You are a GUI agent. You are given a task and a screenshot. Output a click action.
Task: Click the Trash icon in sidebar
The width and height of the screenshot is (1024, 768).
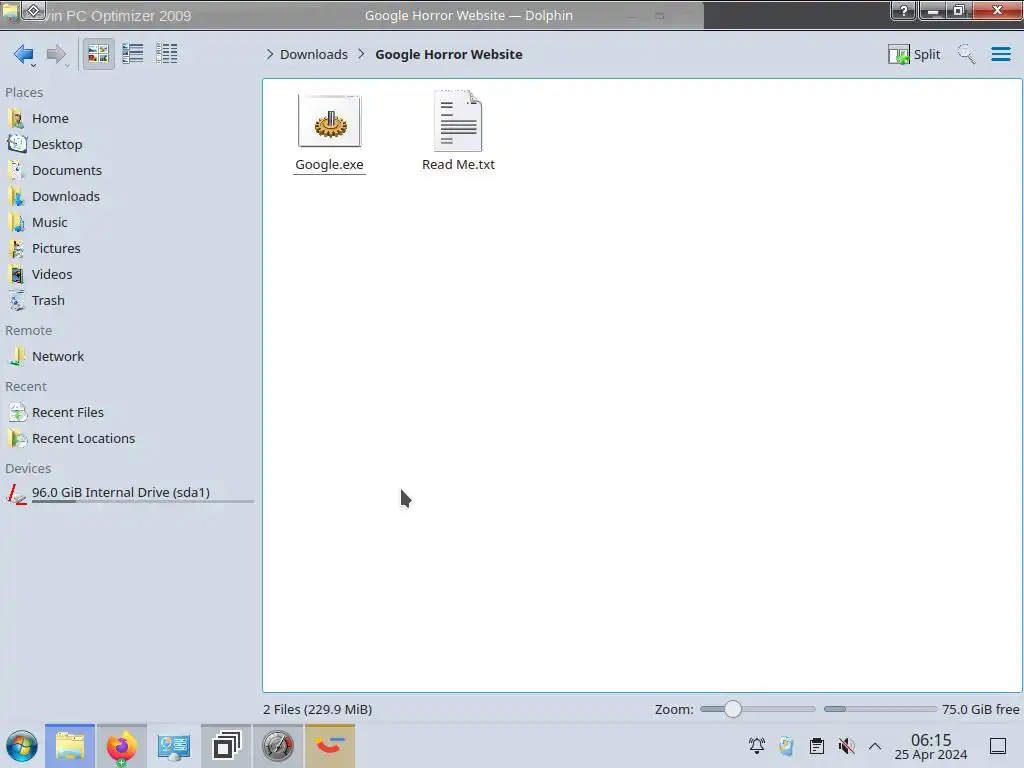click(x=17, y=301)
